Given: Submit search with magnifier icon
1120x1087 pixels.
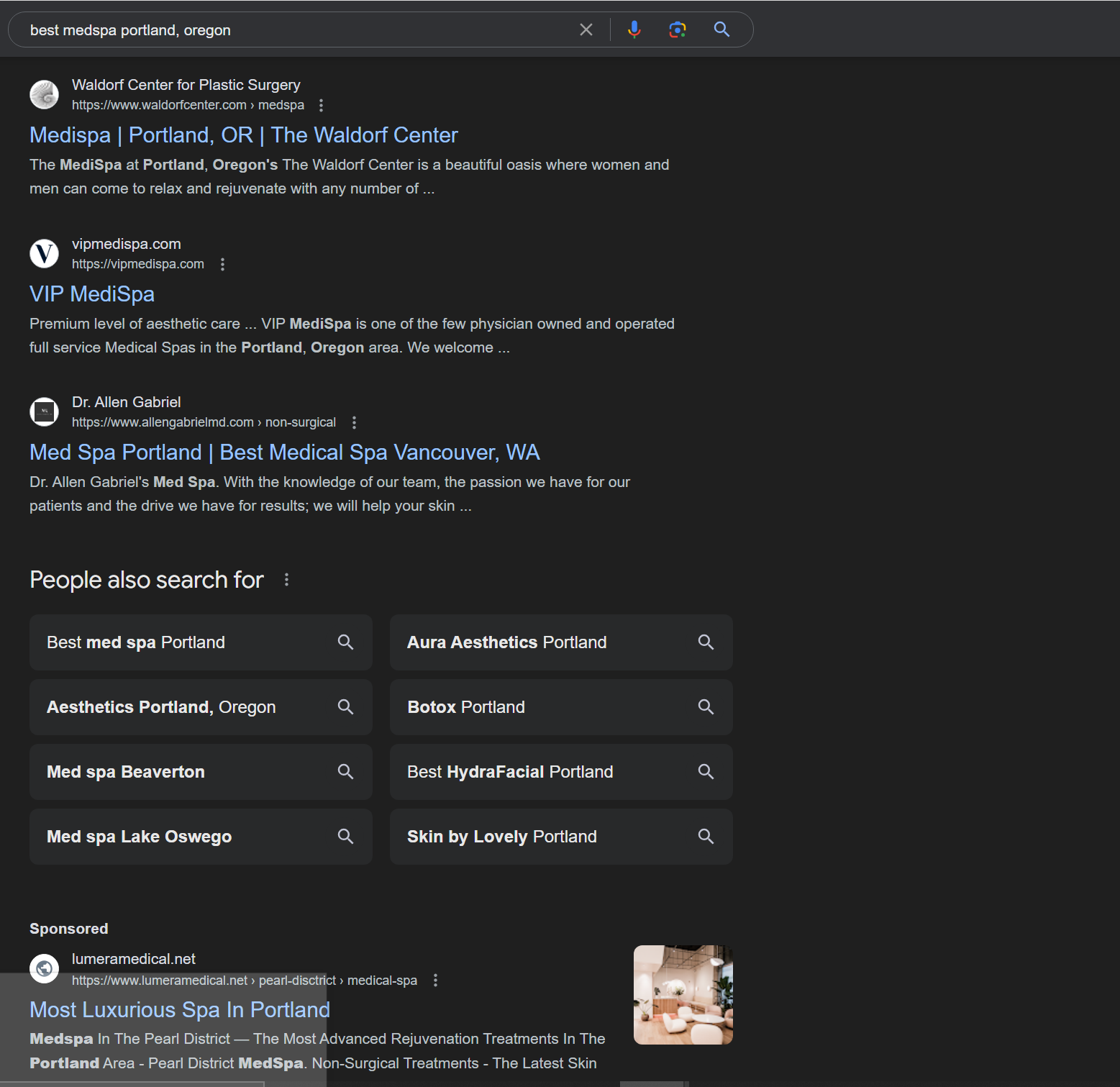Looking at the screenshot, I should tap(721, 29).
